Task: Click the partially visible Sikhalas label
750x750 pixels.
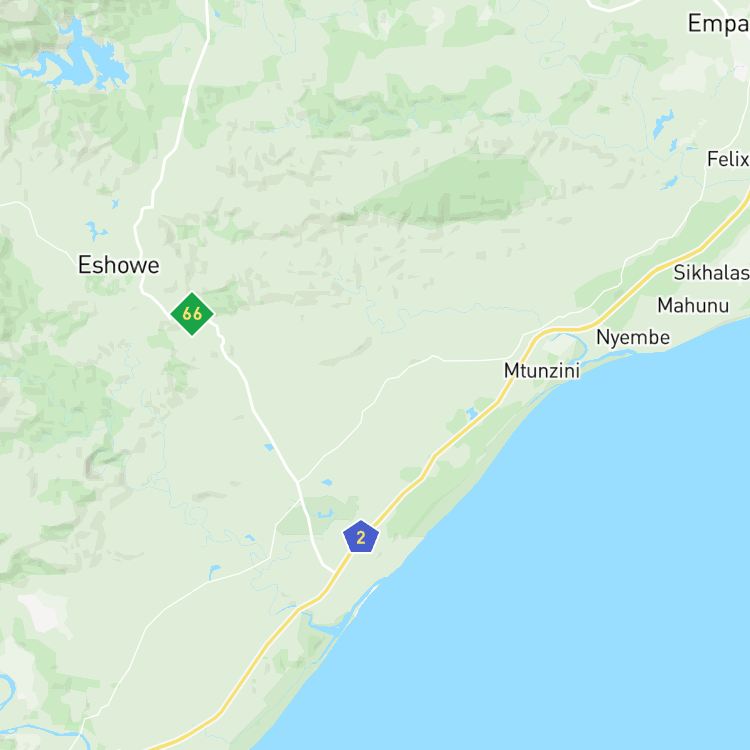Action: pos(712,273)
